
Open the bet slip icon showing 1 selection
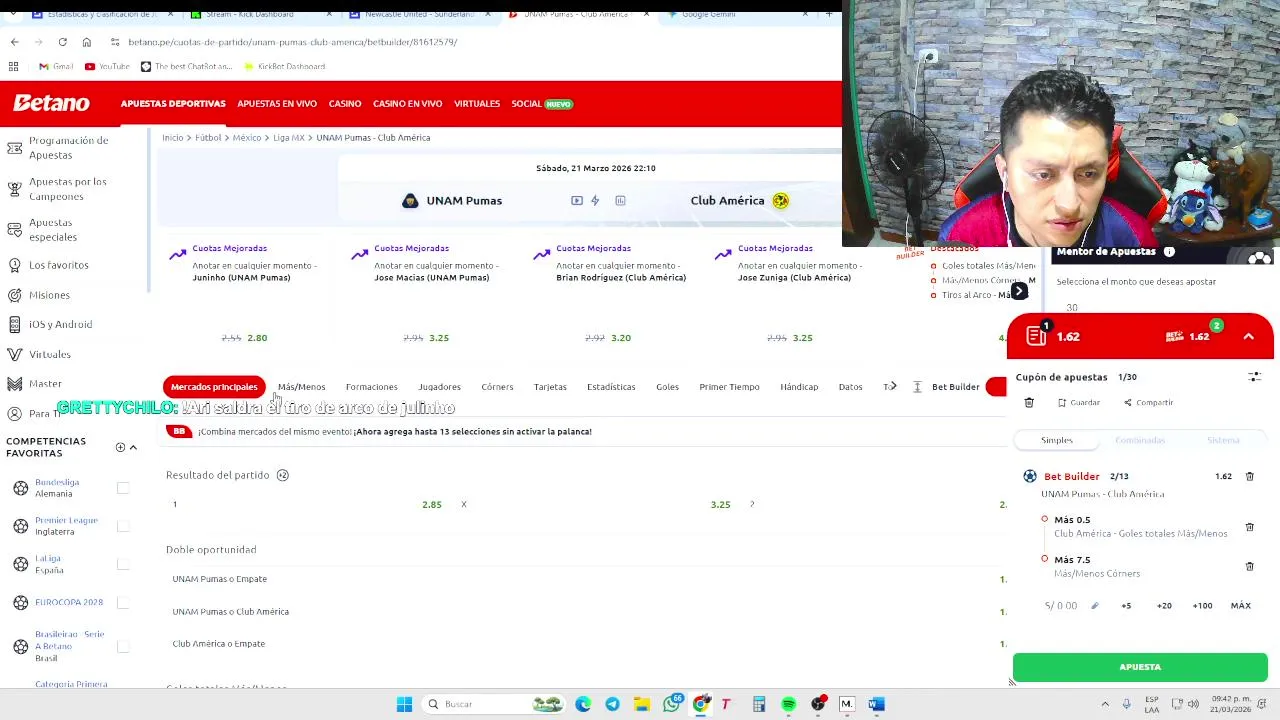[1036, 336]
